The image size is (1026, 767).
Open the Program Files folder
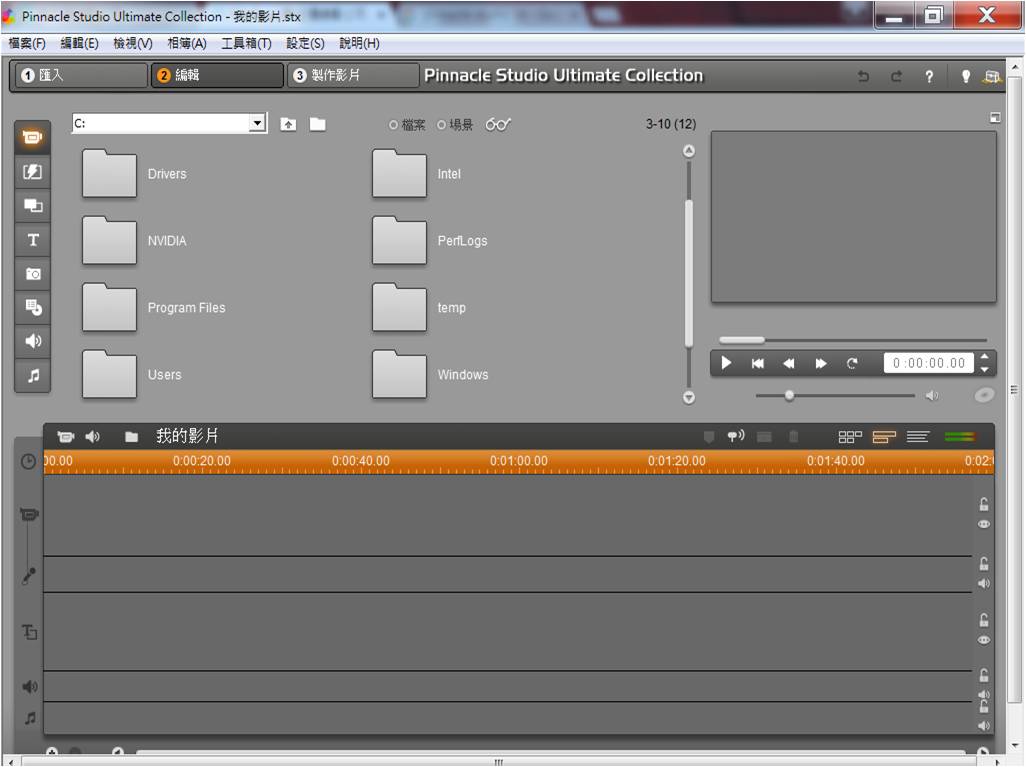point(110,308)
